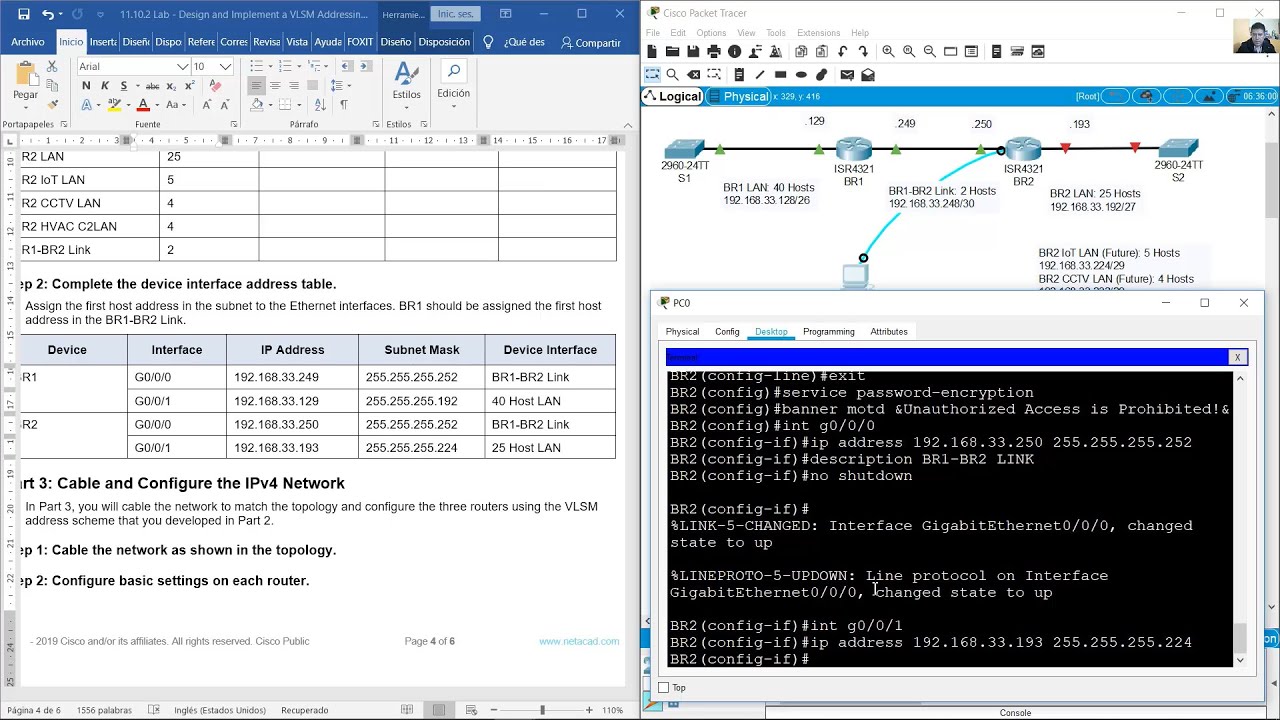Close the terminal with blue bar X

coord(1237,357)
